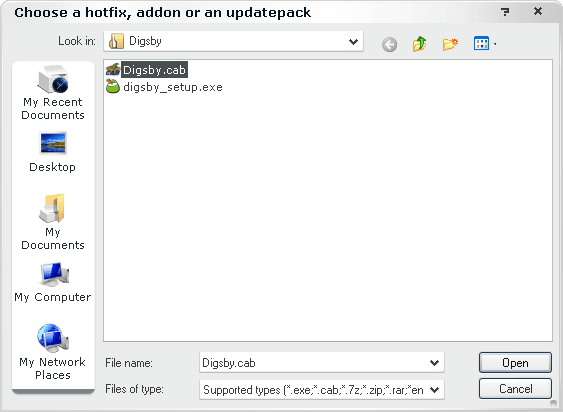Viewport: 563px width, 412px height.
Task: Click the Digsby folder icon in Look in
Action: click(116, 41)
